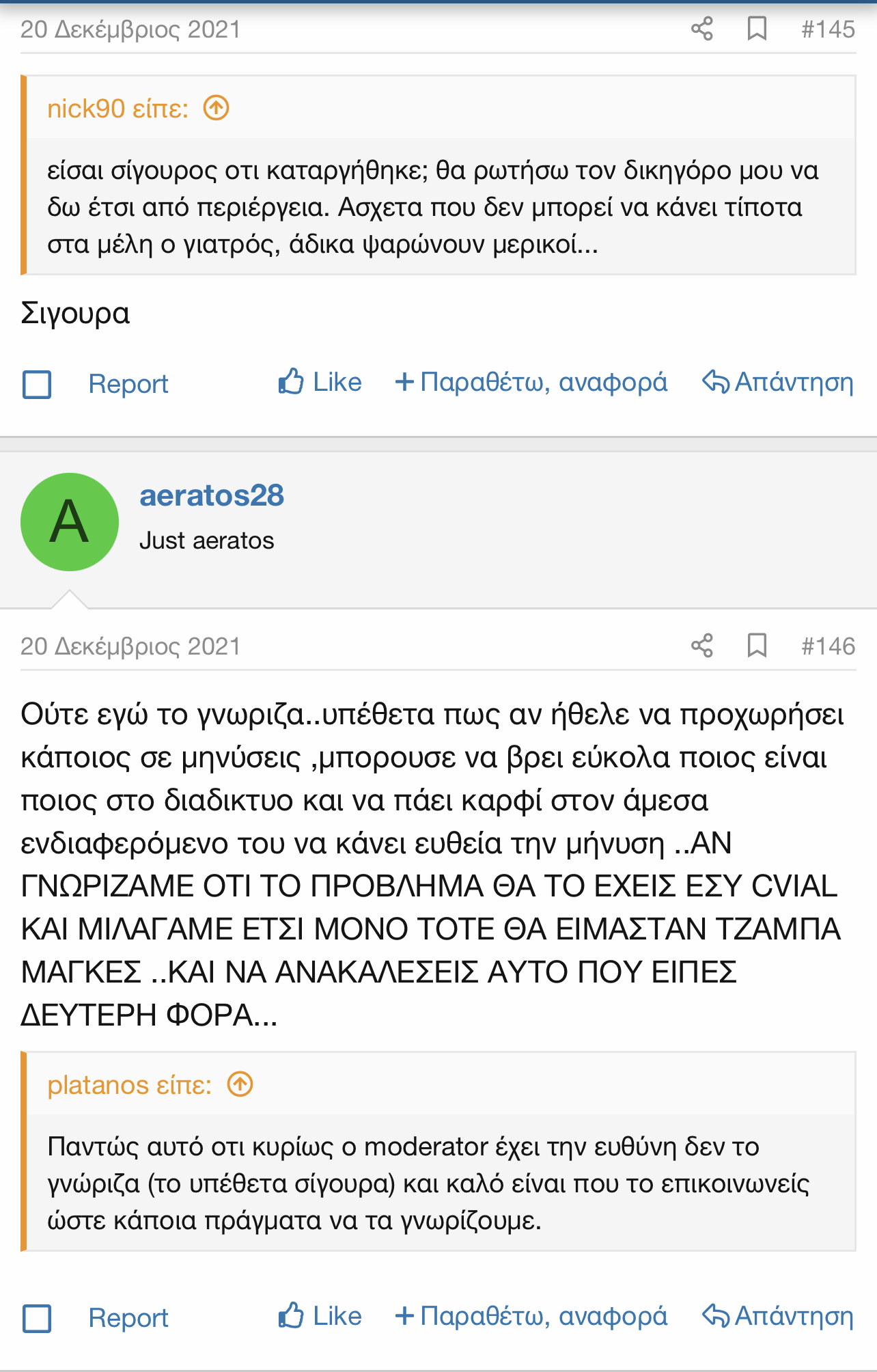This screenshot has width=877, height=1372.
Task: Multi-quote post #145 with Παραθέτω, αναφορά
Action: (x=531, y=382)
